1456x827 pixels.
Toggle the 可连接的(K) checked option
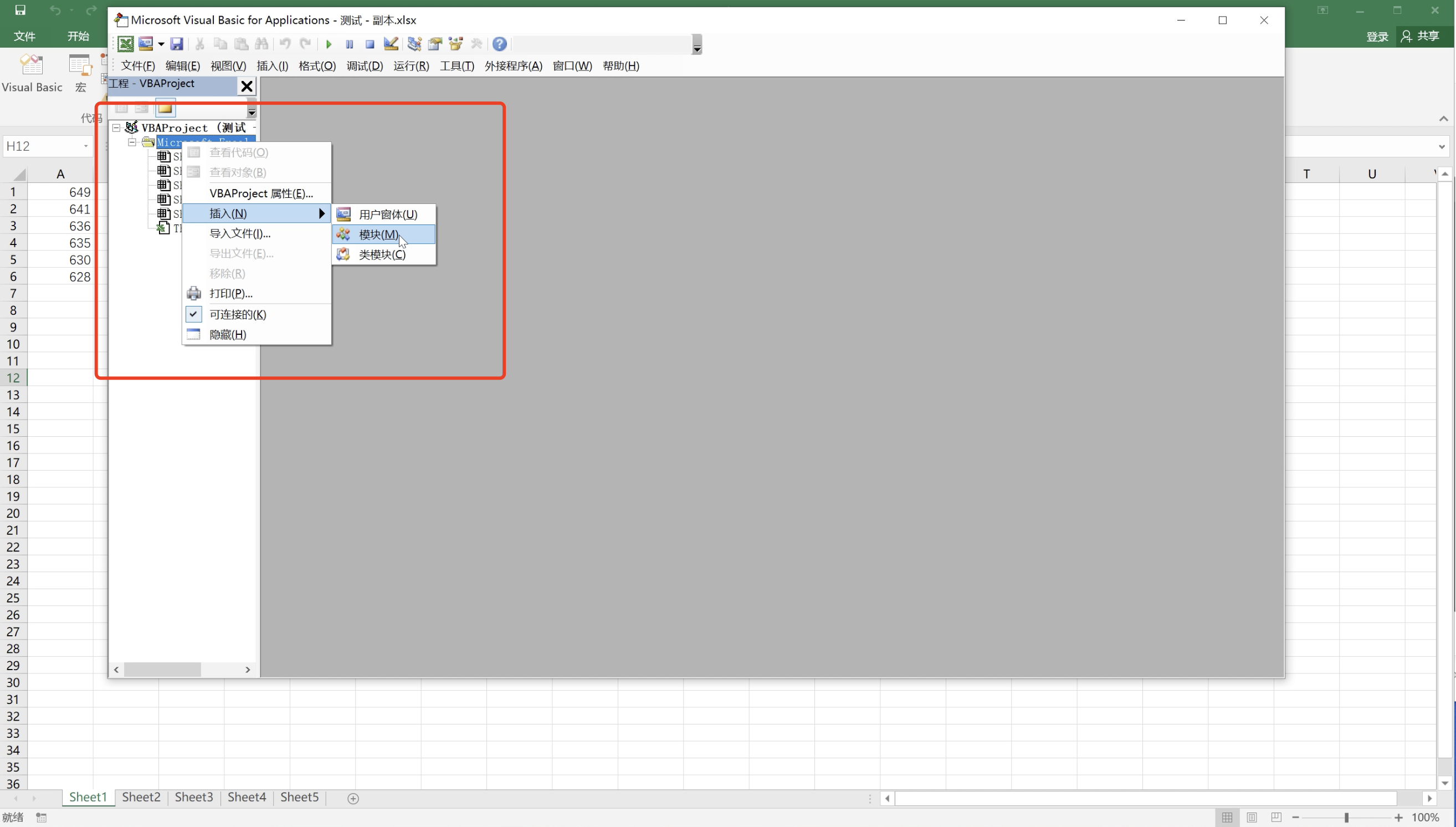[x=237, y=314]
